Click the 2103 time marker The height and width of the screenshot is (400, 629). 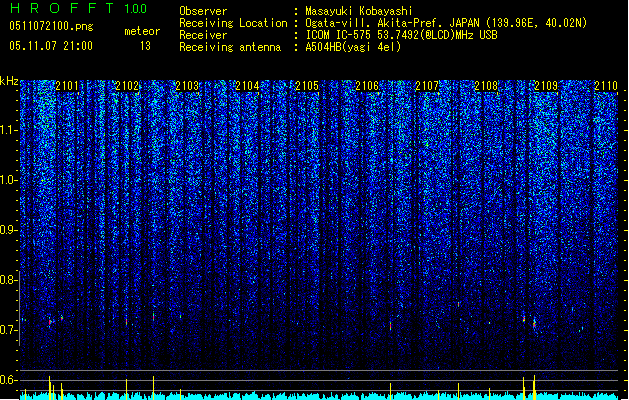click(187, 86)
